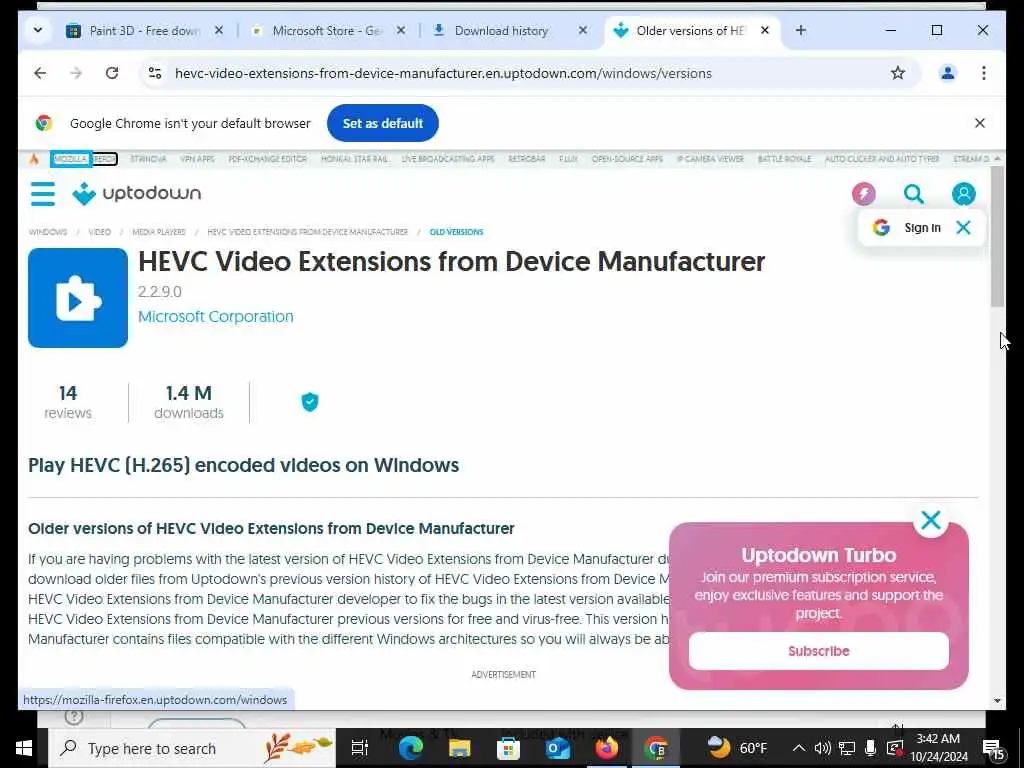The image size is (1024, 768).
Task: Click the blue verified shield badge
Action: [x=310, y=402]
